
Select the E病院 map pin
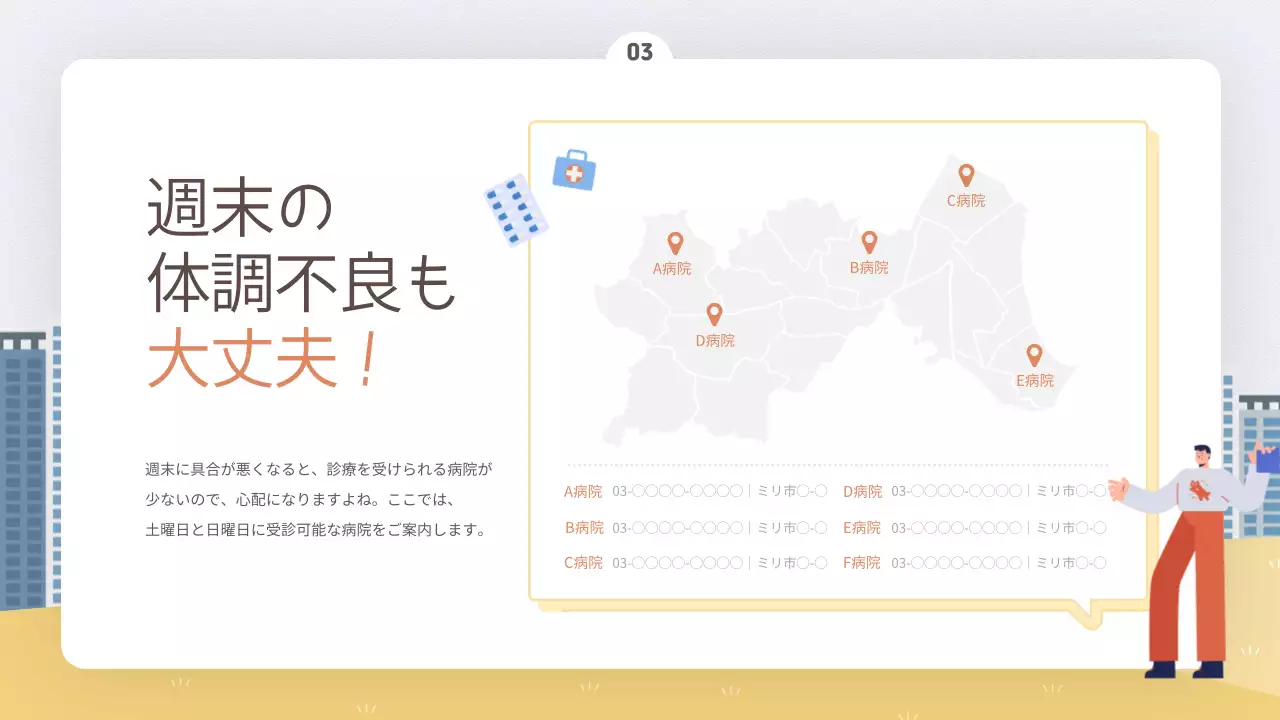1035,355
